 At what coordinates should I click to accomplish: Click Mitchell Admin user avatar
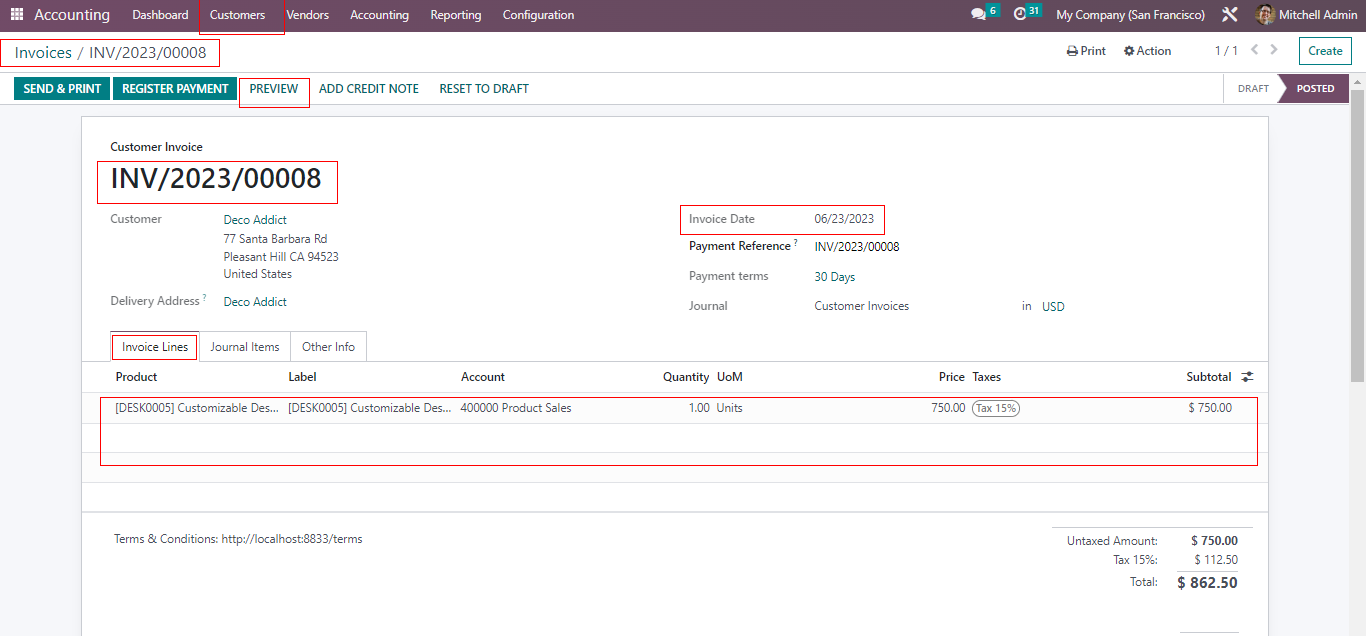(x=1265, y=15)
